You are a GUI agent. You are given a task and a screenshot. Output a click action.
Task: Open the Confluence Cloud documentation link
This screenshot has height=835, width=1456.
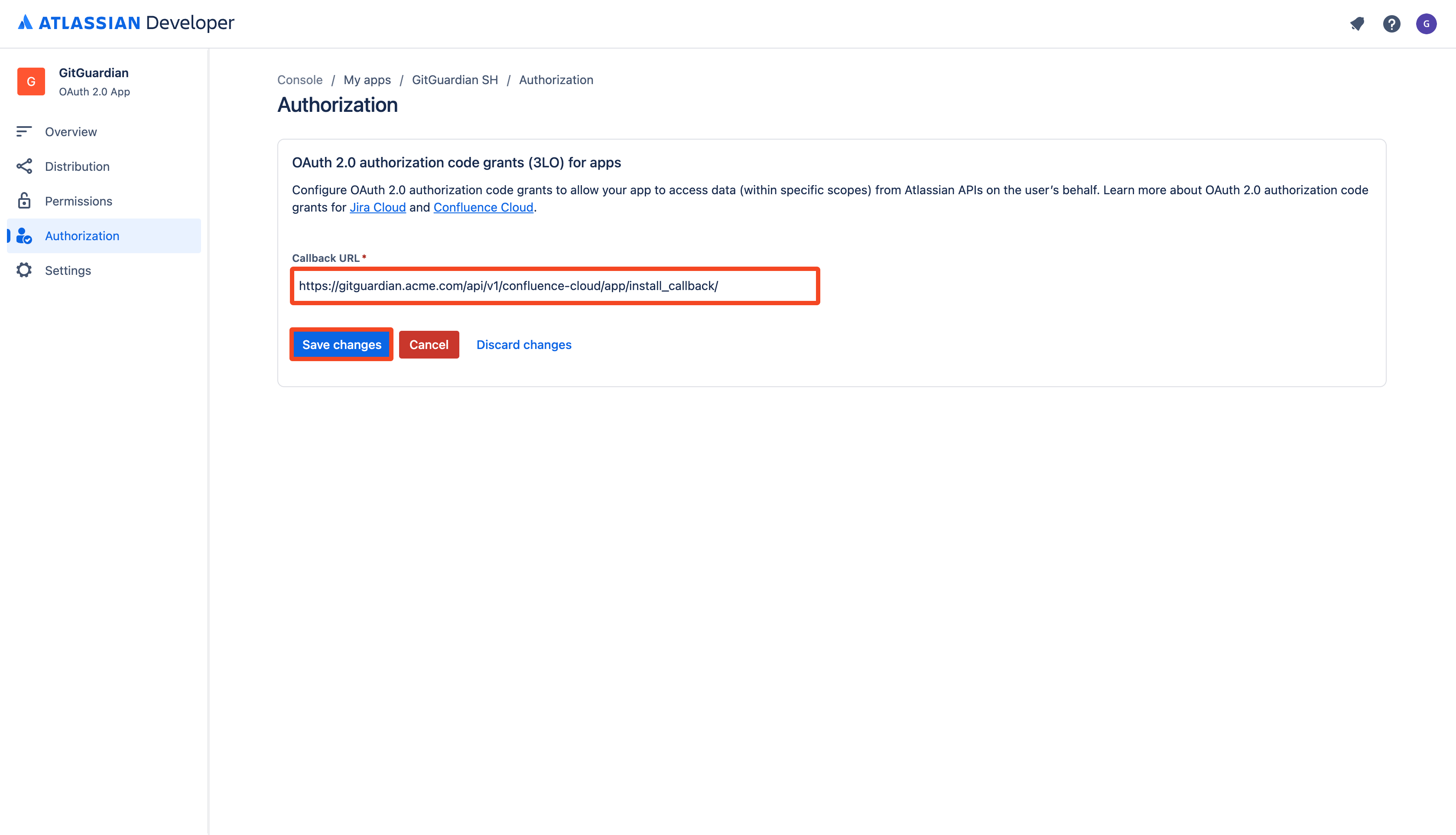[x=483, y=207]
